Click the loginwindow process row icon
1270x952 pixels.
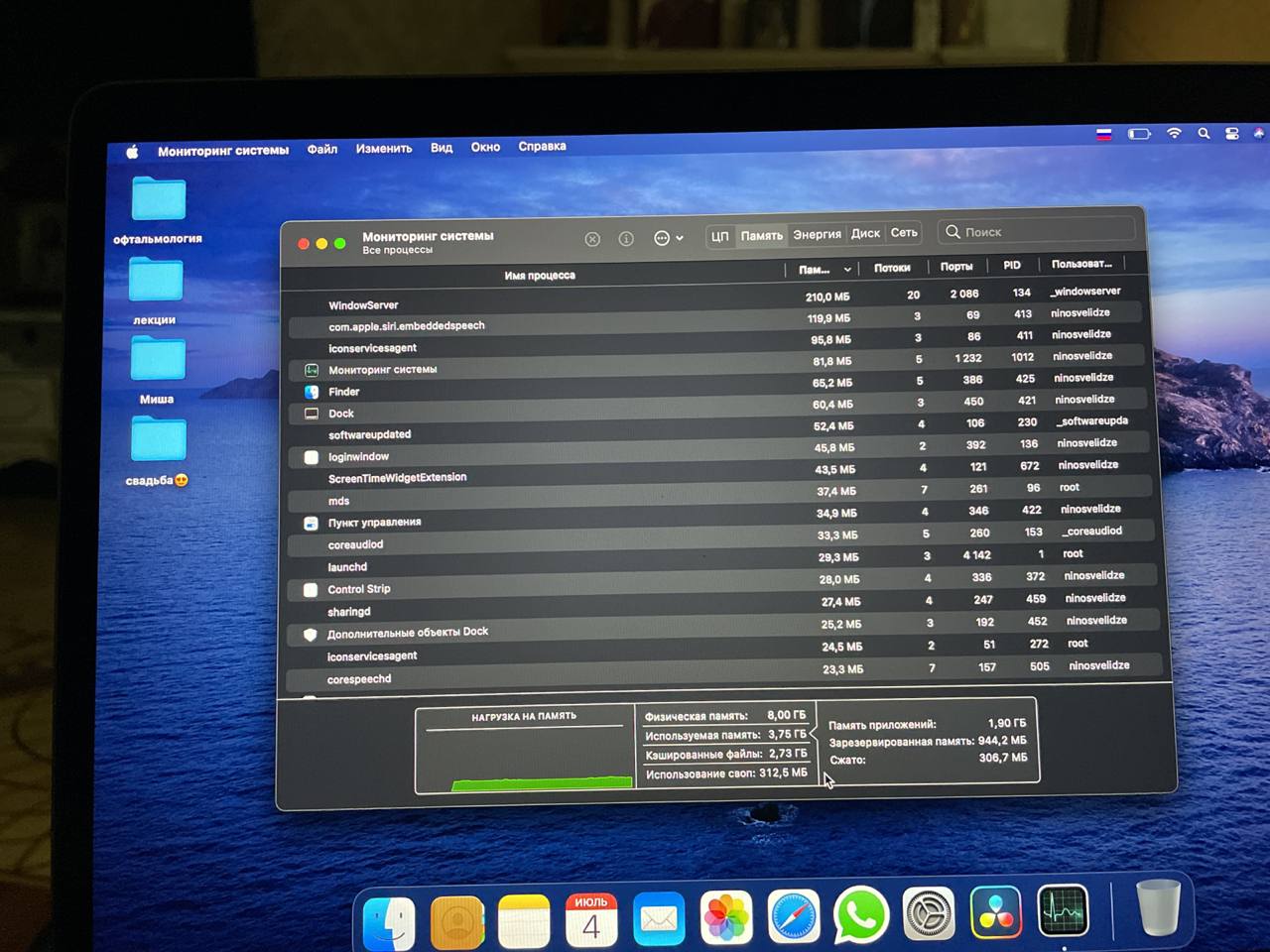(x=311, y=457)
